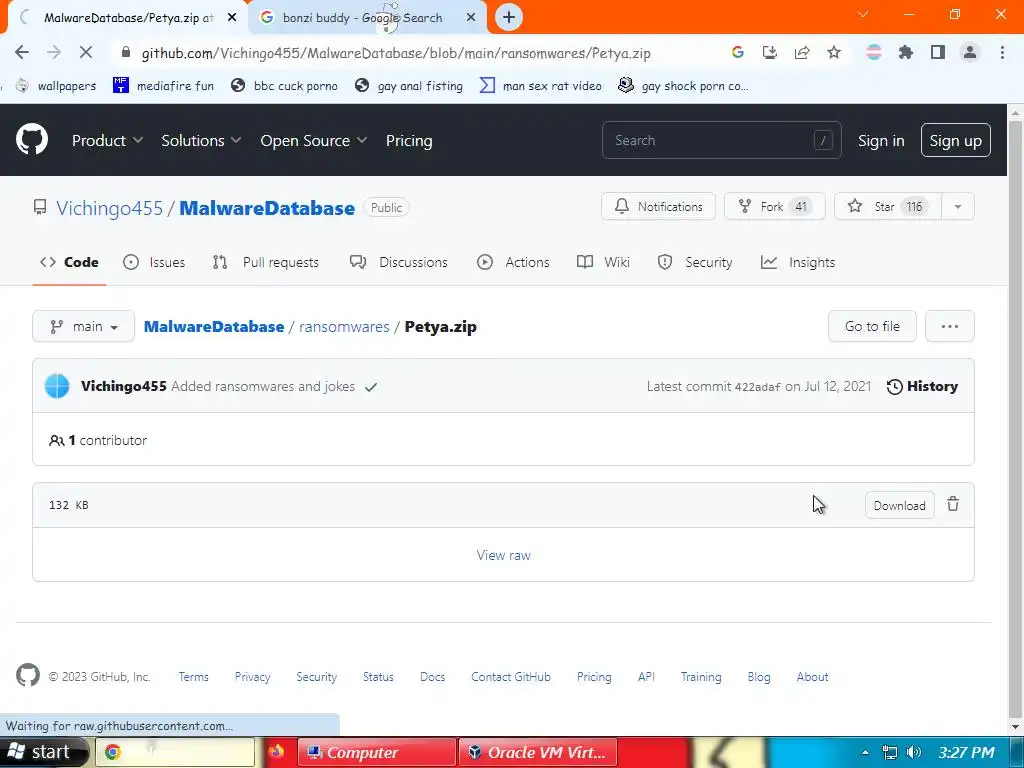This screenshot has height=768, width=1024.
Task: Click the Sign in link
Action: point(881,140)
